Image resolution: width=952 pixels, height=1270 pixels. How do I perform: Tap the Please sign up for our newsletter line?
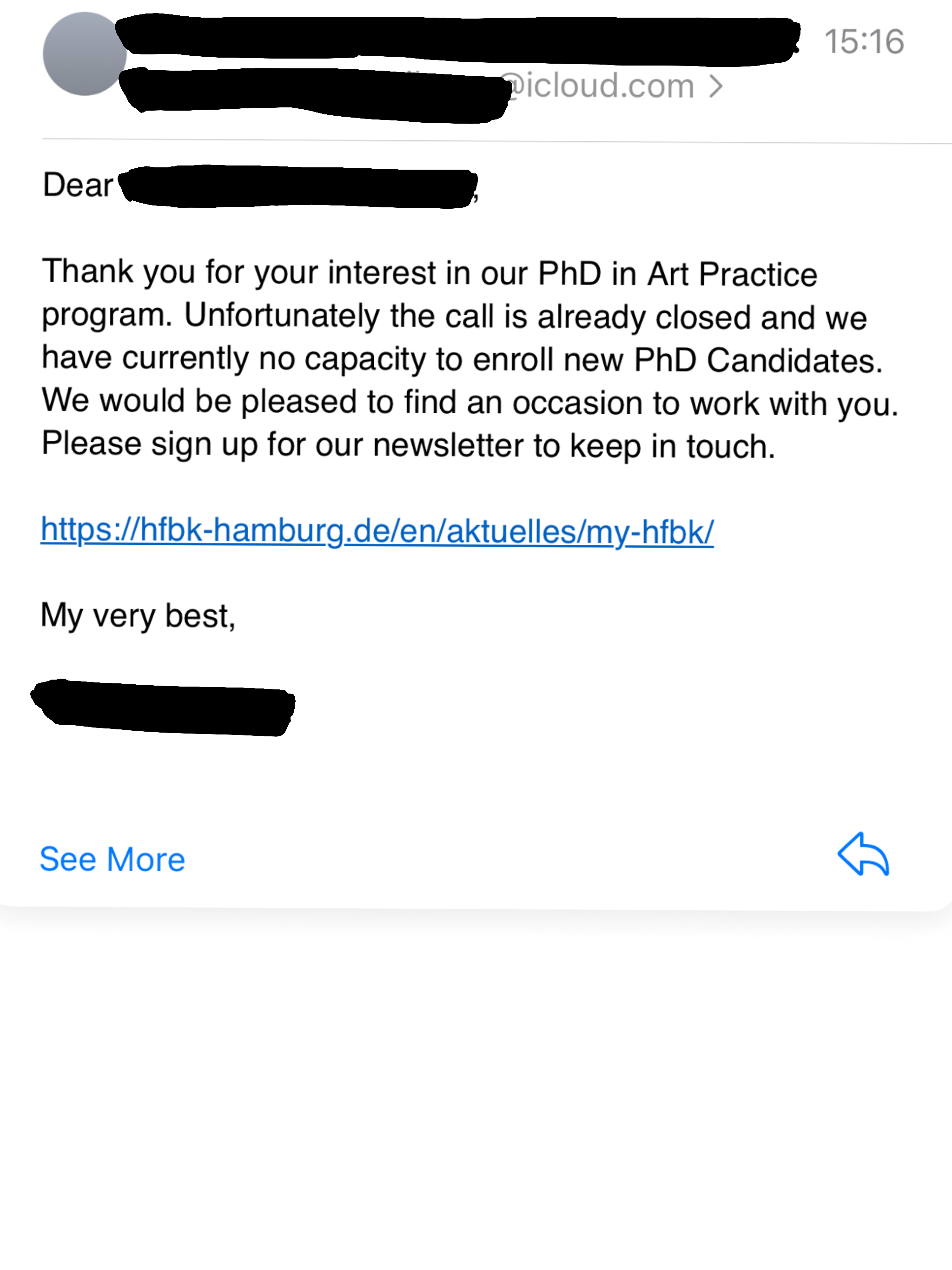coord(408,445)
